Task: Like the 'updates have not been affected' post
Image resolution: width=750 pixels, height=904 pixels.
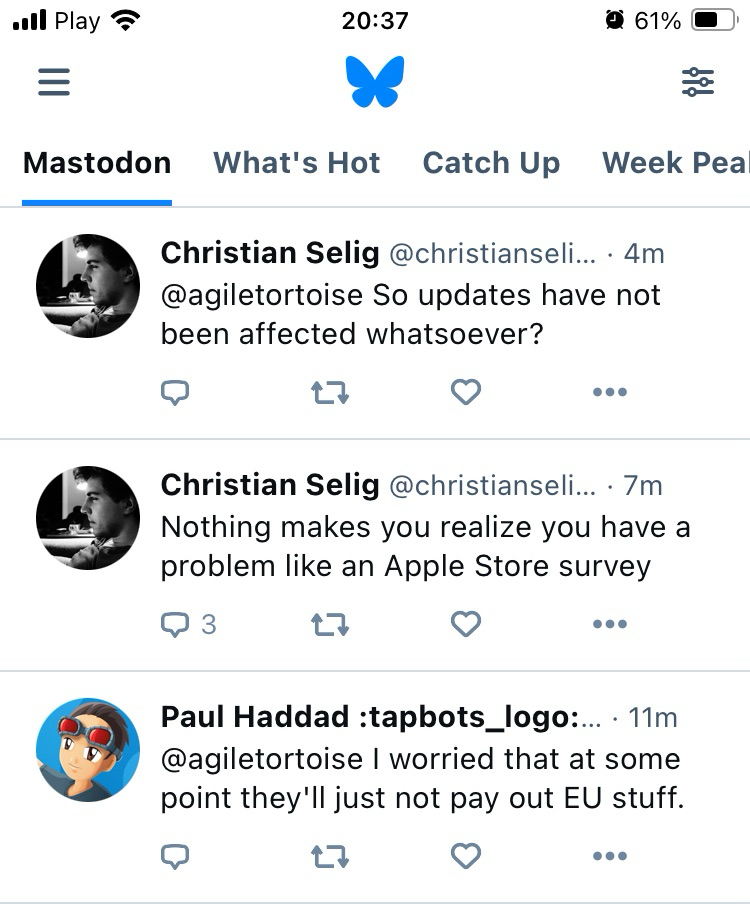Action: tap(466, 393)
